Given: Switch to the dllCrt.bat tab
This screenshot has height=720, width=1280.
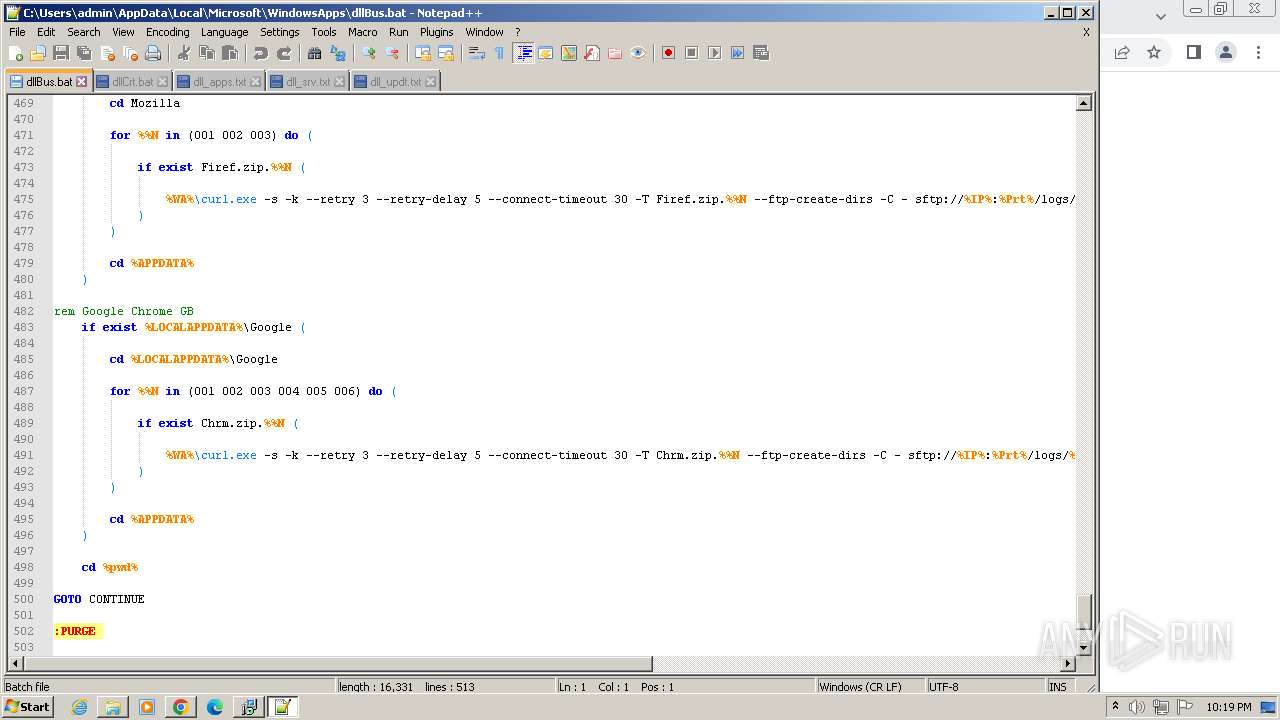Looking at the screenshot, I should pos(132,82).
